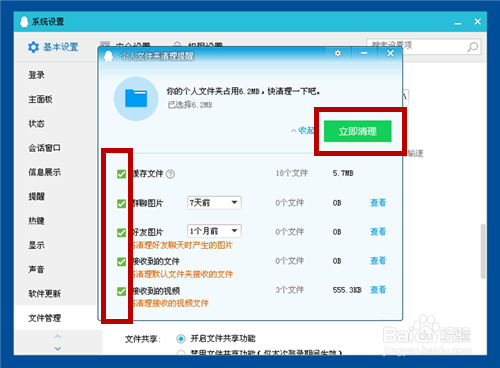Click the down chevron below 文件管理
This screenshot has height=368, width=500.
click(x=58, y=348)
